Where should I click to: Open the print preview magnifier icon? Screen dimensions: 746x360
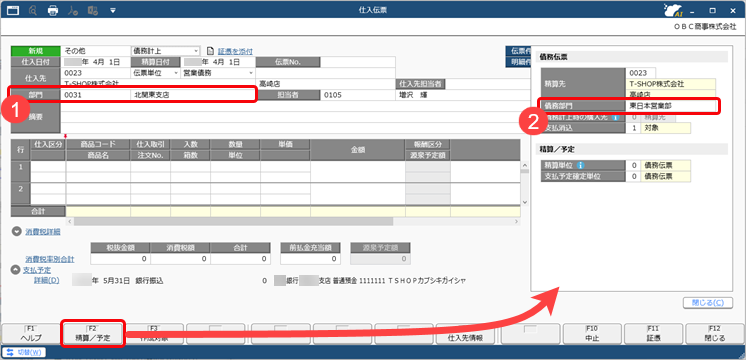click(x=33, y=10)
